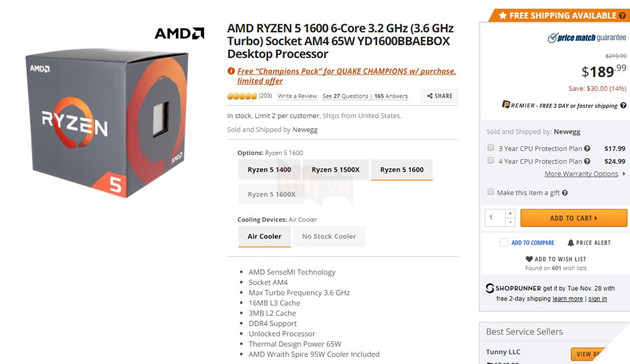Click the Price Alert bell icon
630x364 pixels.
pyautogui.click(x=571, y=243)
